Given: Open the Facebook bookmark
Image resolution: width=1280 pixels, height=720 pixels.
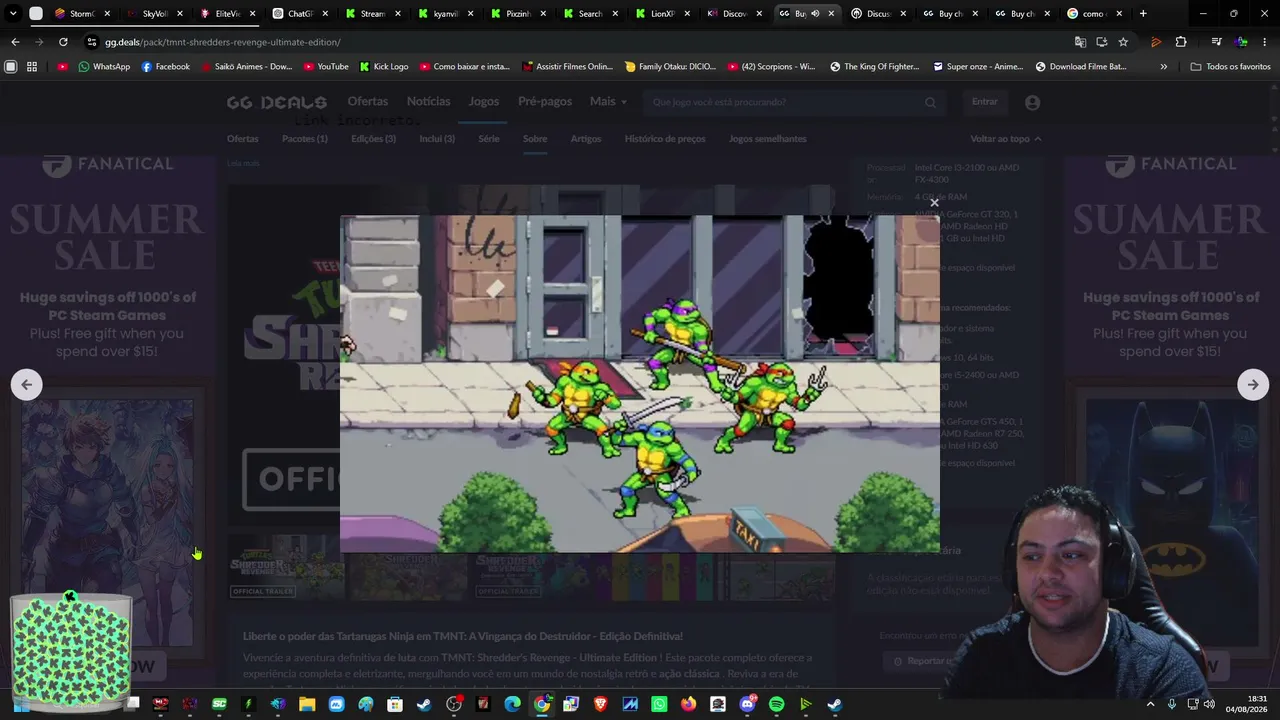Looking at the screenshot, I should point(165,66).
